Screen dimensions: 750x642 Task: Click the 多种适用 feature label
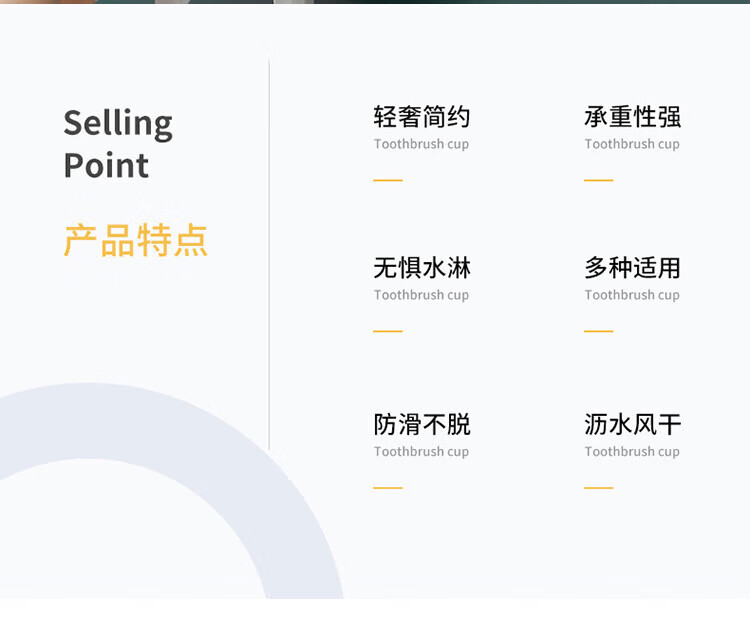click(632, 268)
